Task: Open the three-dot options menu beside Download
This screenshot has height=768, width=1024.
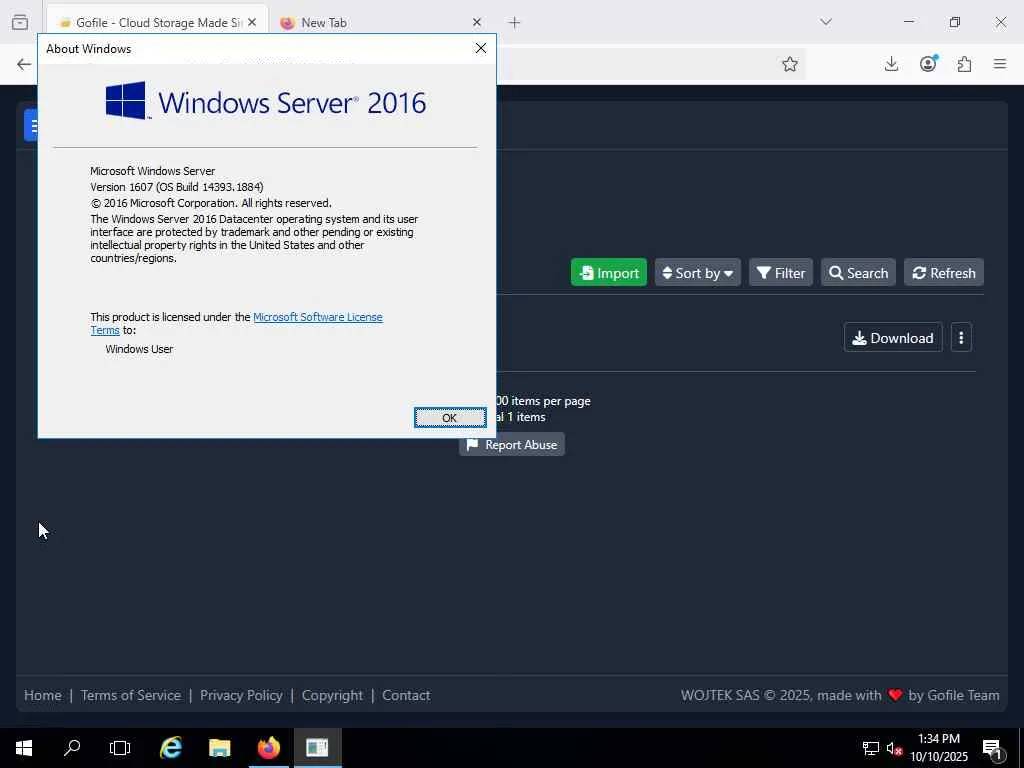Action: pos(961,338)
